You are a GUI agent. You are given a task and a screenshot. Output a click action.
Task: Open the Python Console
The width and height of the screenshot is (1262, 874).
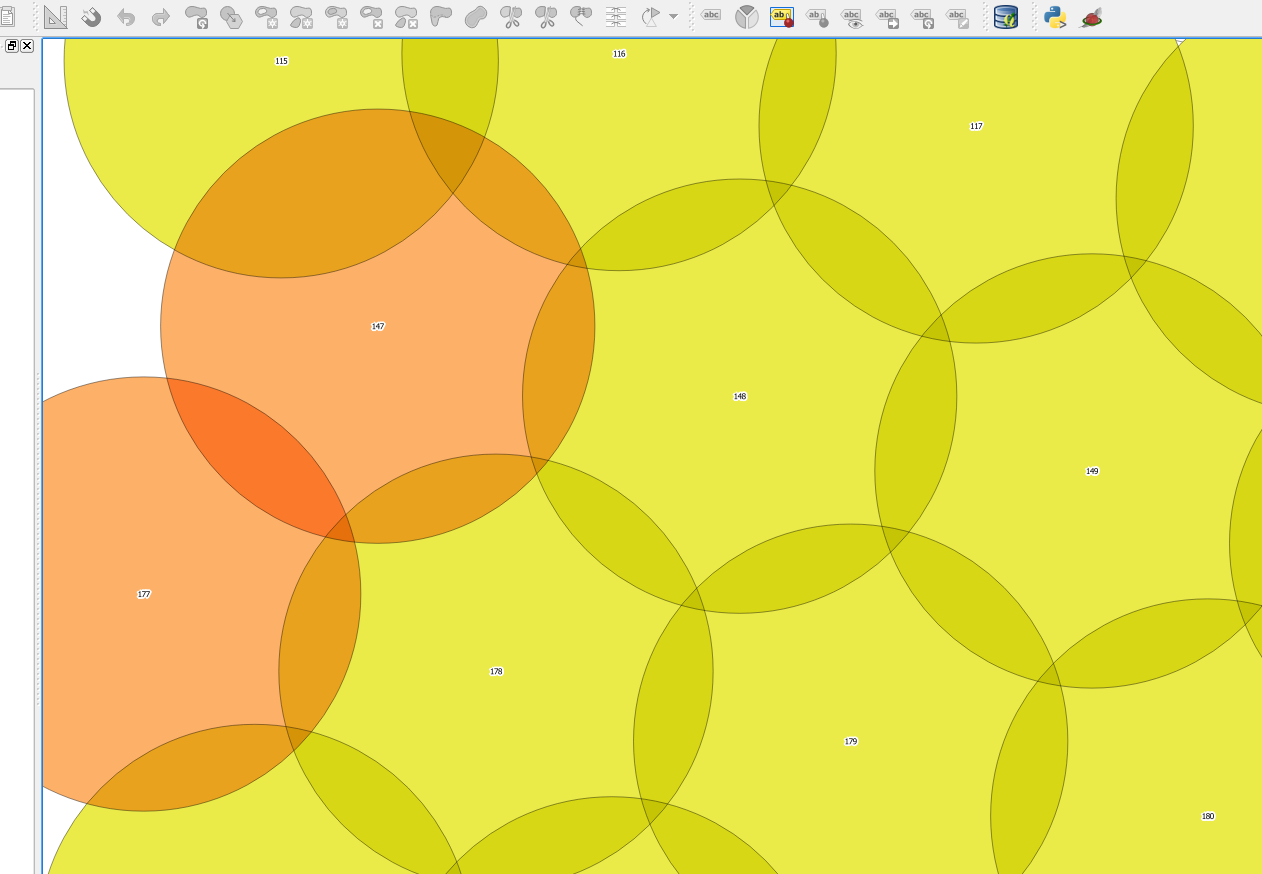pyautogui.click(x=1055, y=16)
